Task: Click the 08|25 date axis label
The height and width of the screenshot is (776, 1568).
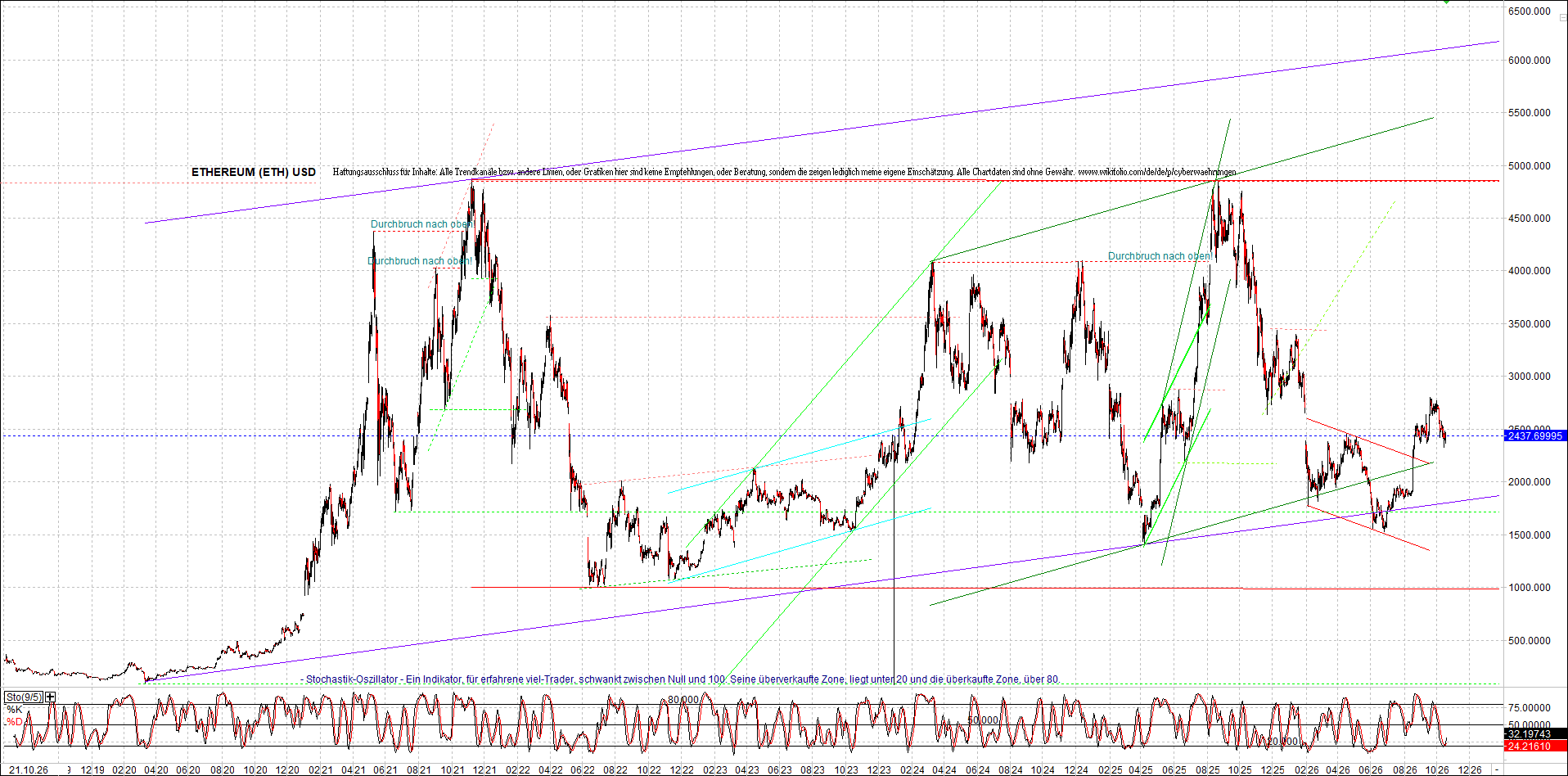Action: point(1207,770)
